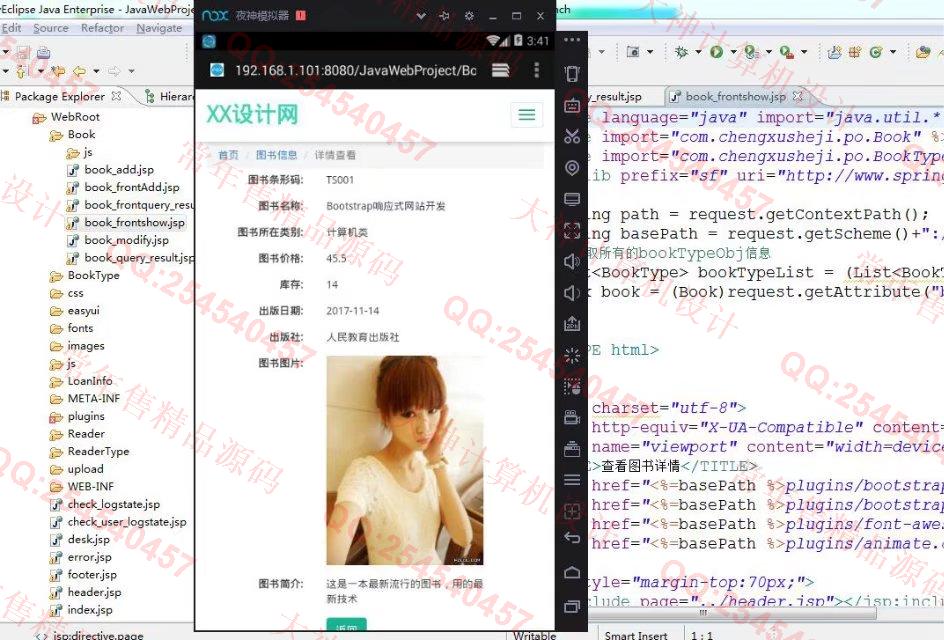
Task: Toggle Nox fullscreen mode icon
Action: (572, 230)
